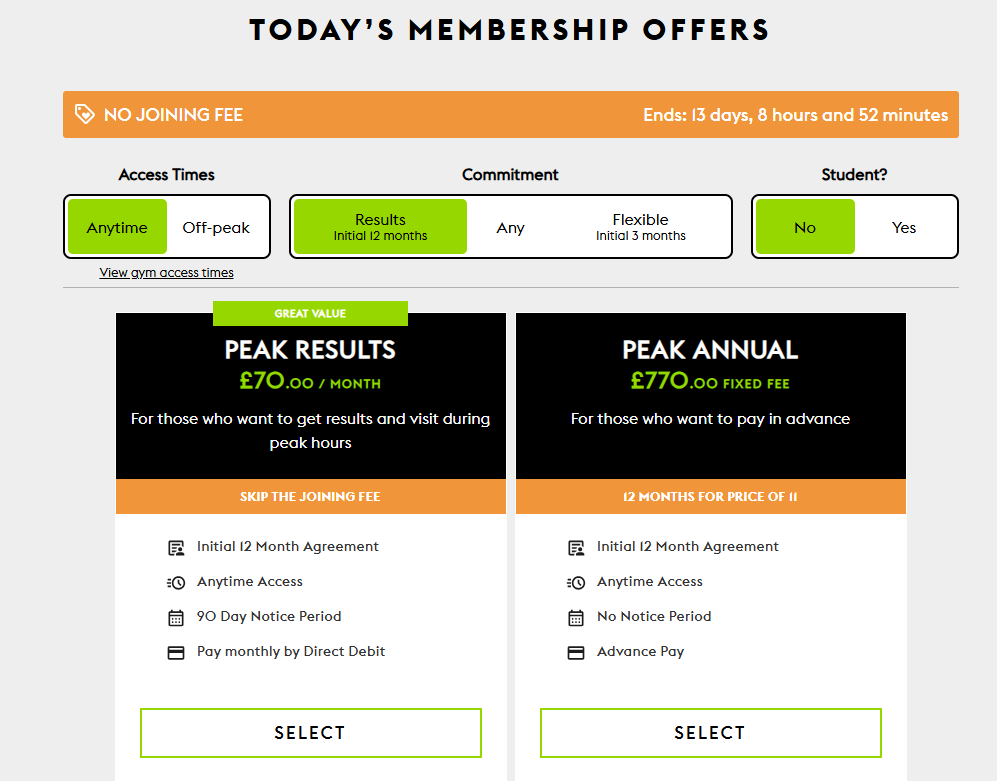Click the Advance Pay card icon

point(576,651)
